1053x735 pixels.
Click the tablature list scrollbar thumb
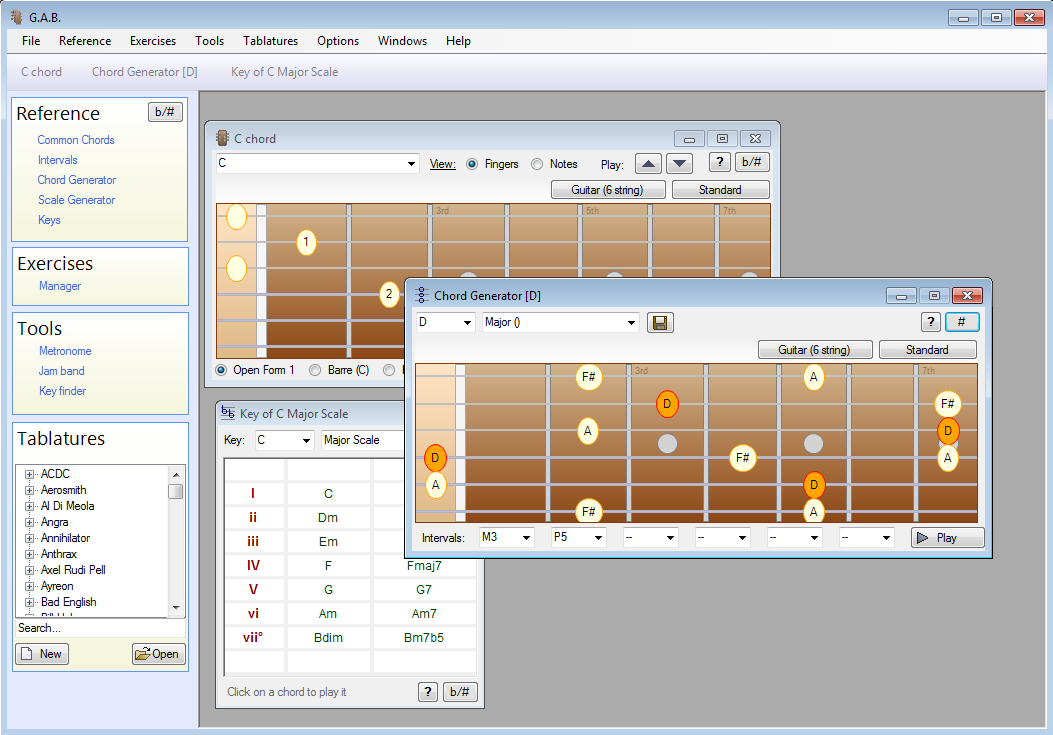click(176, 491)
